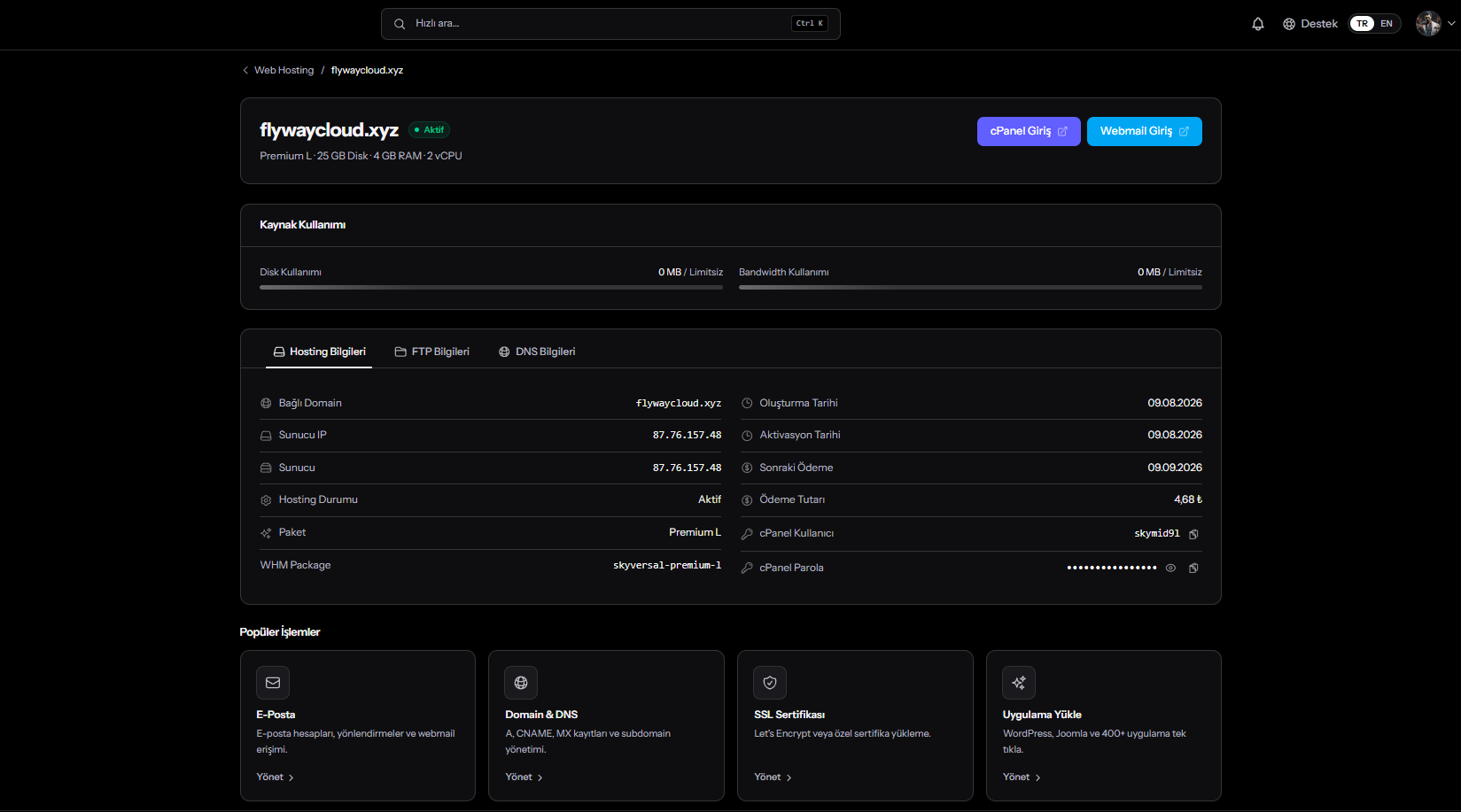
Task: Click the Ctrl K shortcut badge
Action: [810, 24]
